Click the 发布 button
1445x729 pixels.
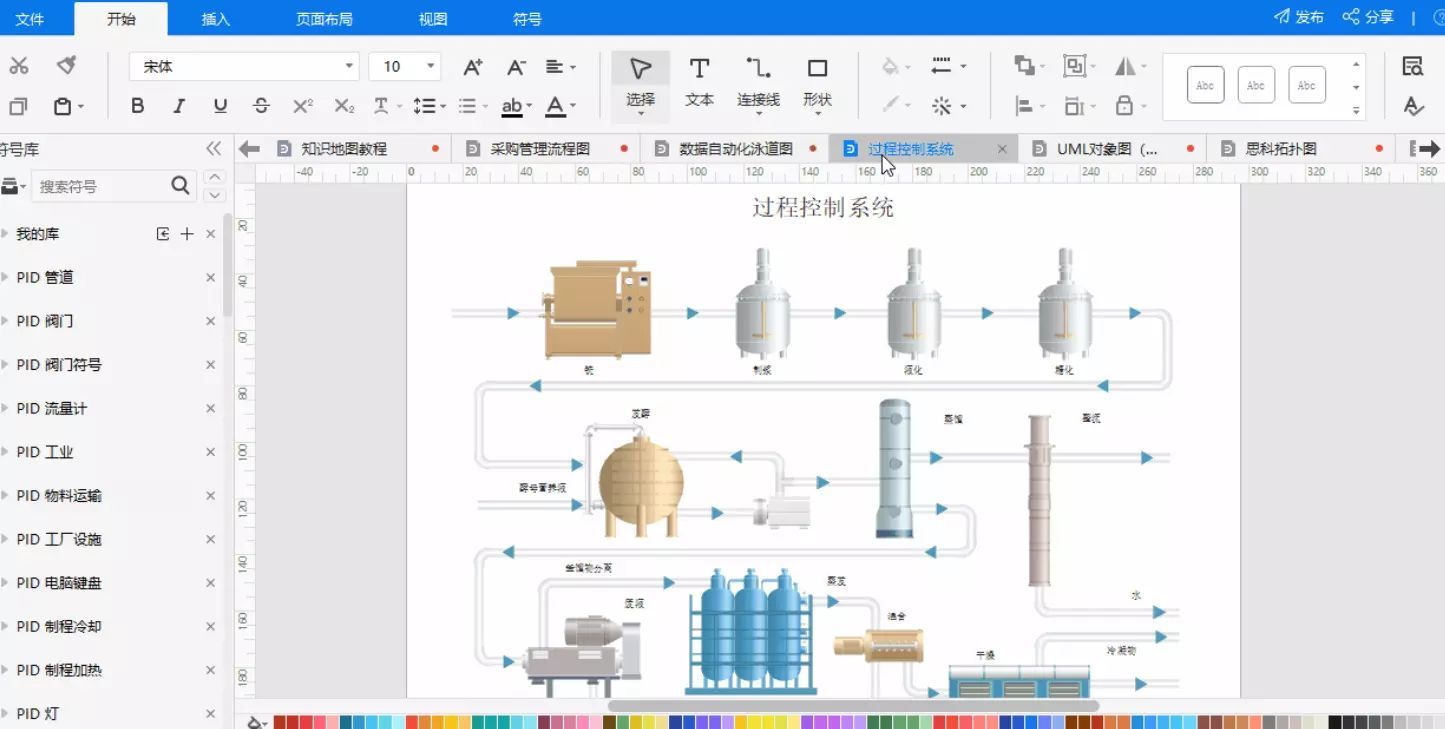click(1299, 17)
